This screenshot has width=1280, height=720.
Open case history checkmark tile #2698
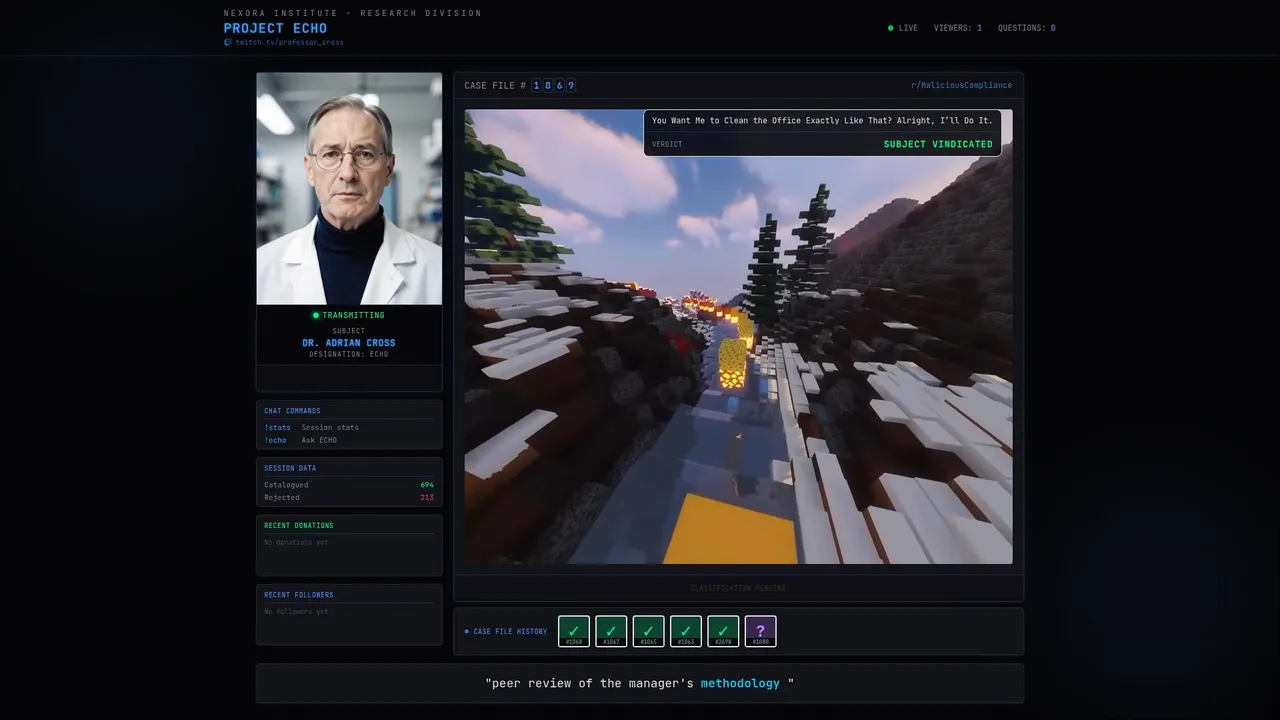[x=723, y=631]
